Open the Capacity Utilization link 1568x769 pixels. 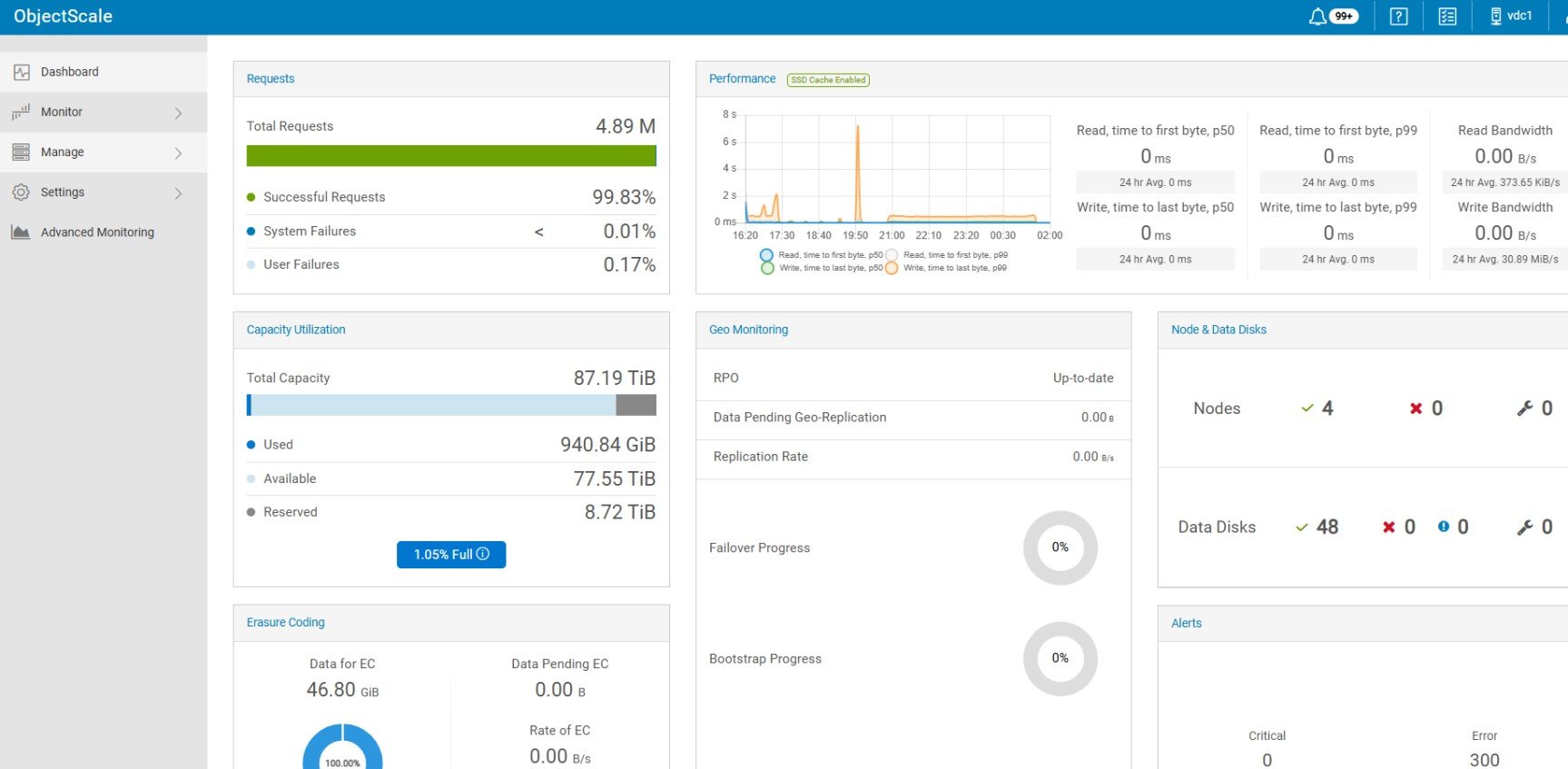(x=296, y=330)
